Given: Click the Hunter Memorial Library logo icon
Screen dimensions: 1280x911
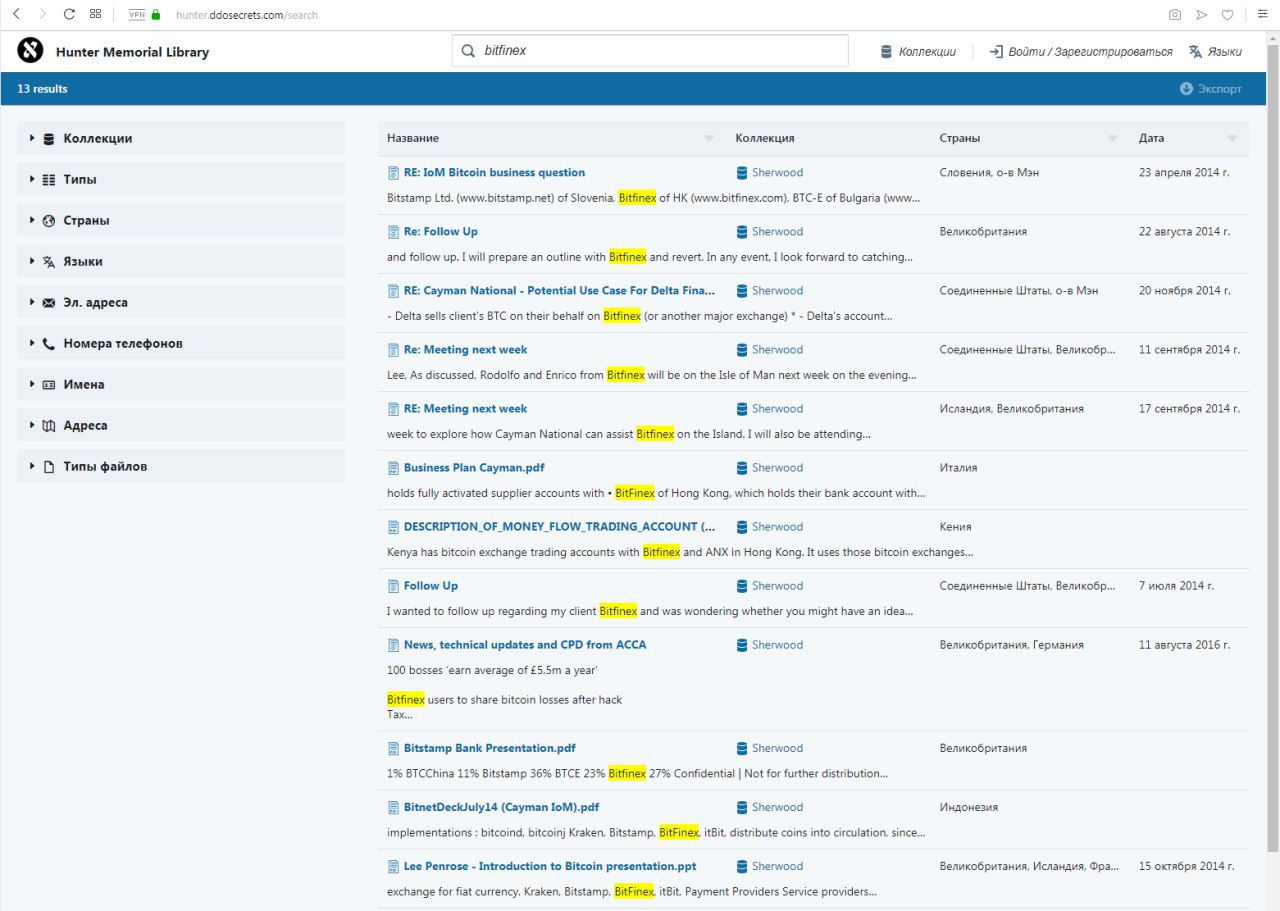Looking at the screenshot, I should (x=30, y=50).
